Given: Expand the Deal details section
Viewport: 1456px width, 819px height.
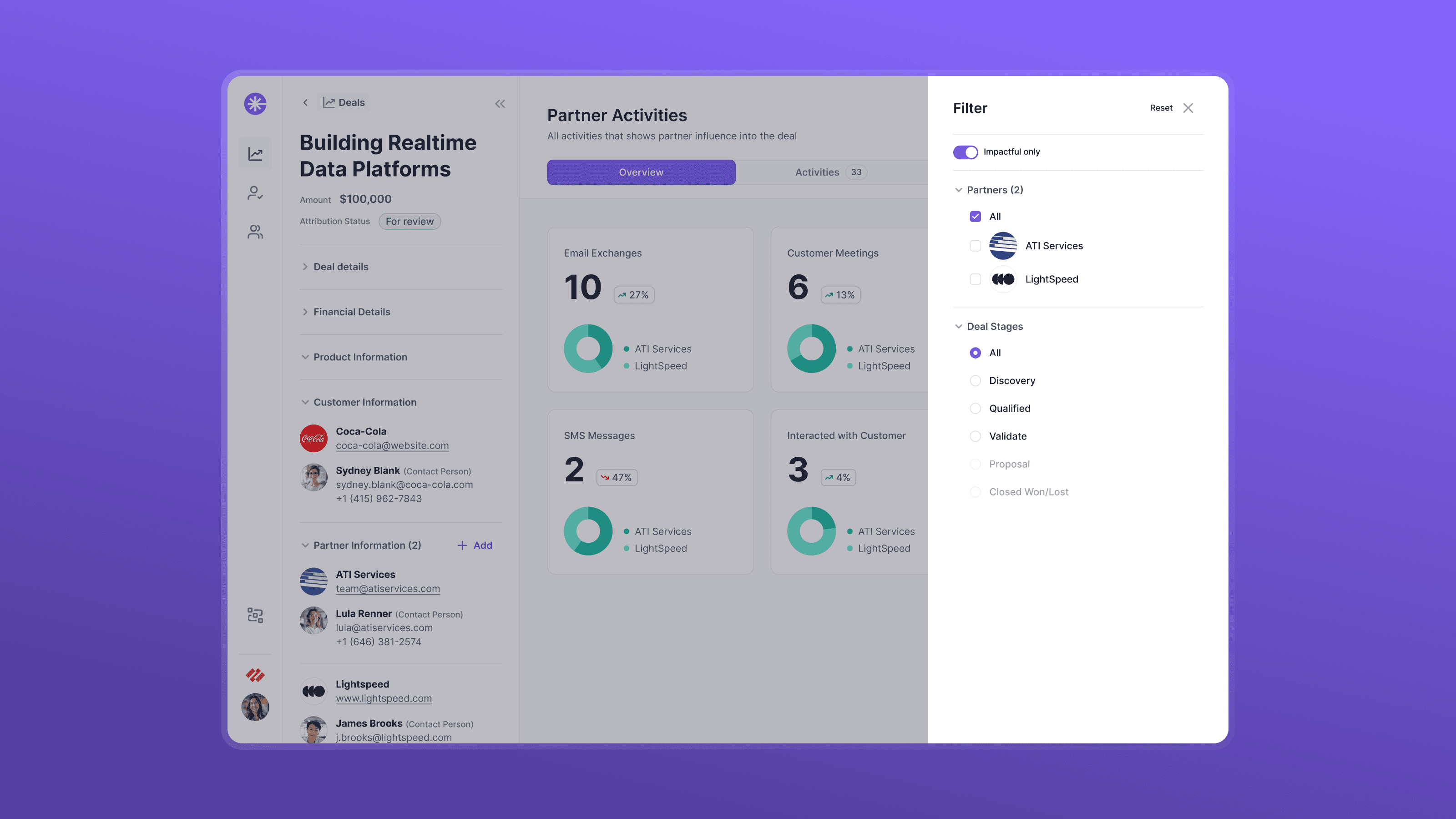Looking at the screenshot, I should 340,267.
